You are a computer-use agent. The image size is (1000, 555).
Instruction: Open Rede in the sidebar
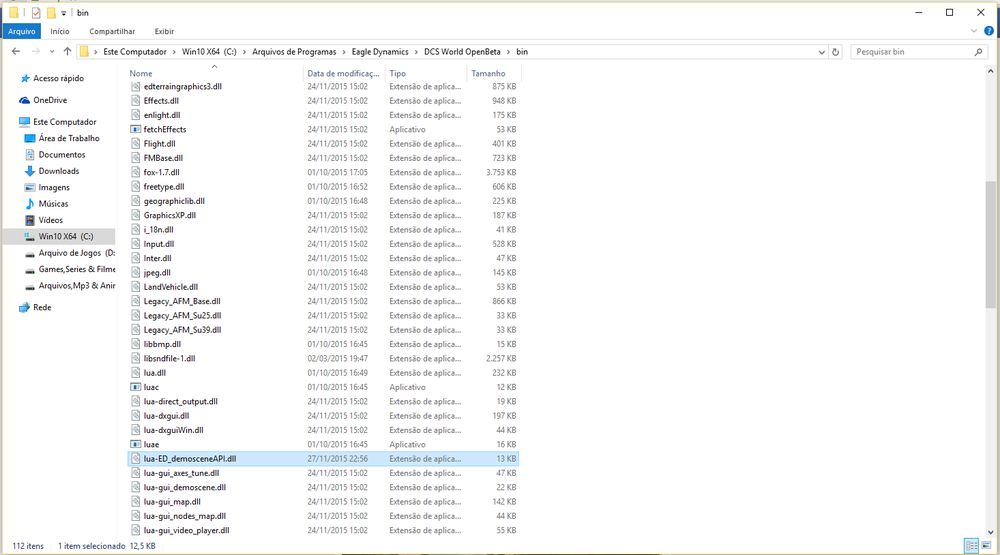[42, 307]
